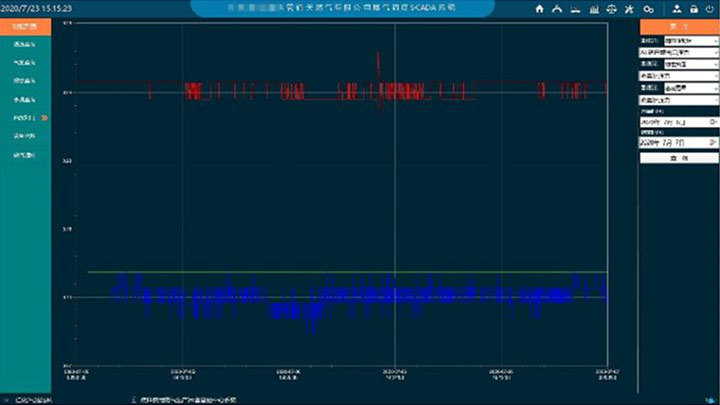
Task: Expand the first curve parameter dropdown
Action: 679,53
